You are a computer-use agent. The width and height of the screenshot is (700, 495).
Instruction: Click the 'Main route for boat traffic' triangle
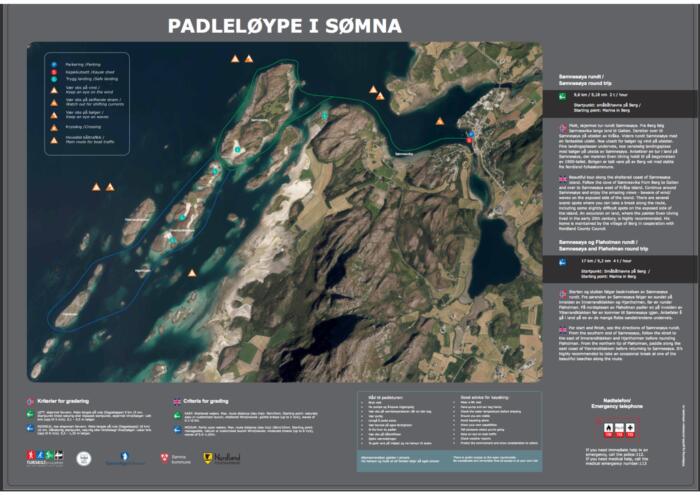coord(54,140)
